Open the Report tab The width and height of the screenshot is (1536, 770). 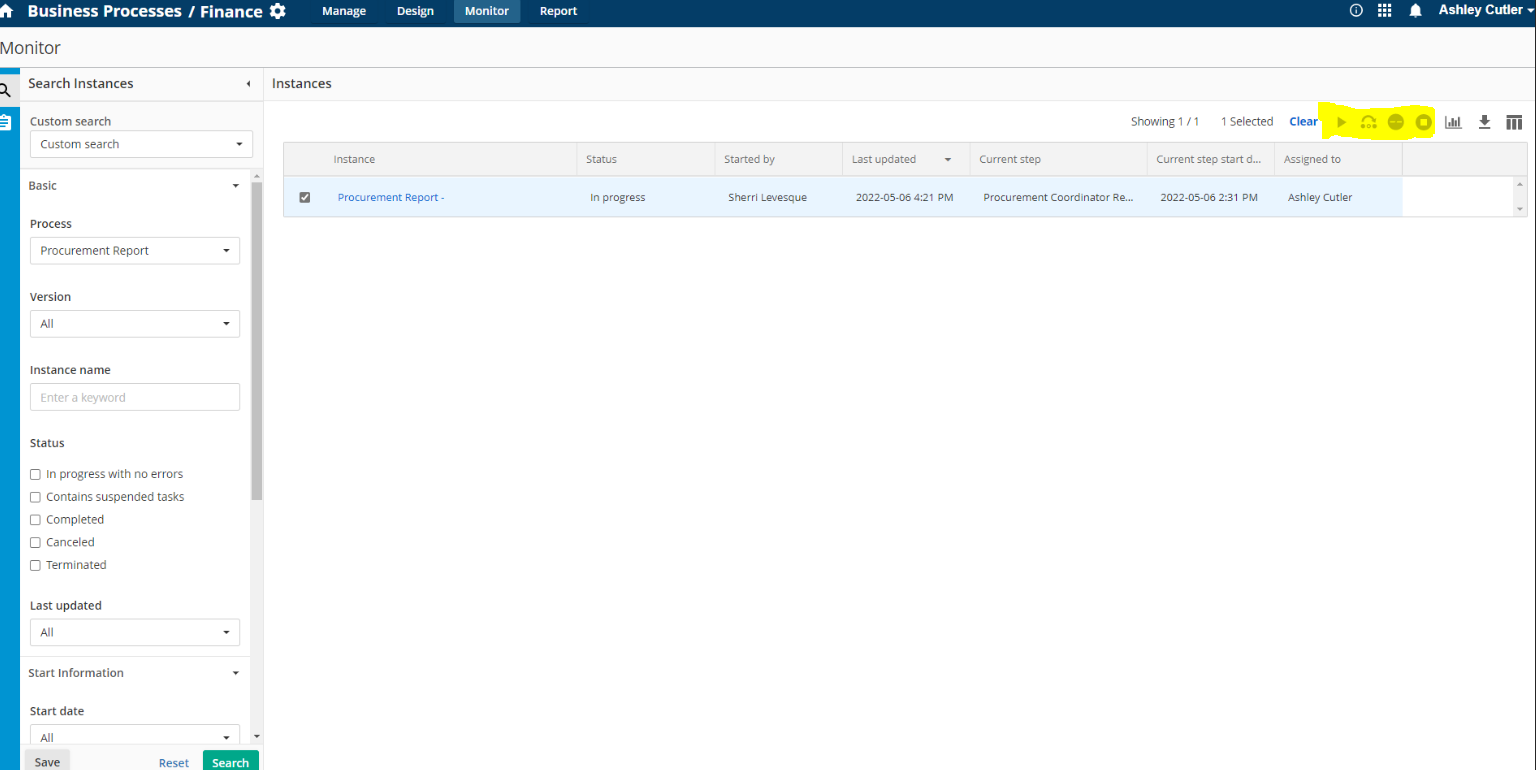558,11
